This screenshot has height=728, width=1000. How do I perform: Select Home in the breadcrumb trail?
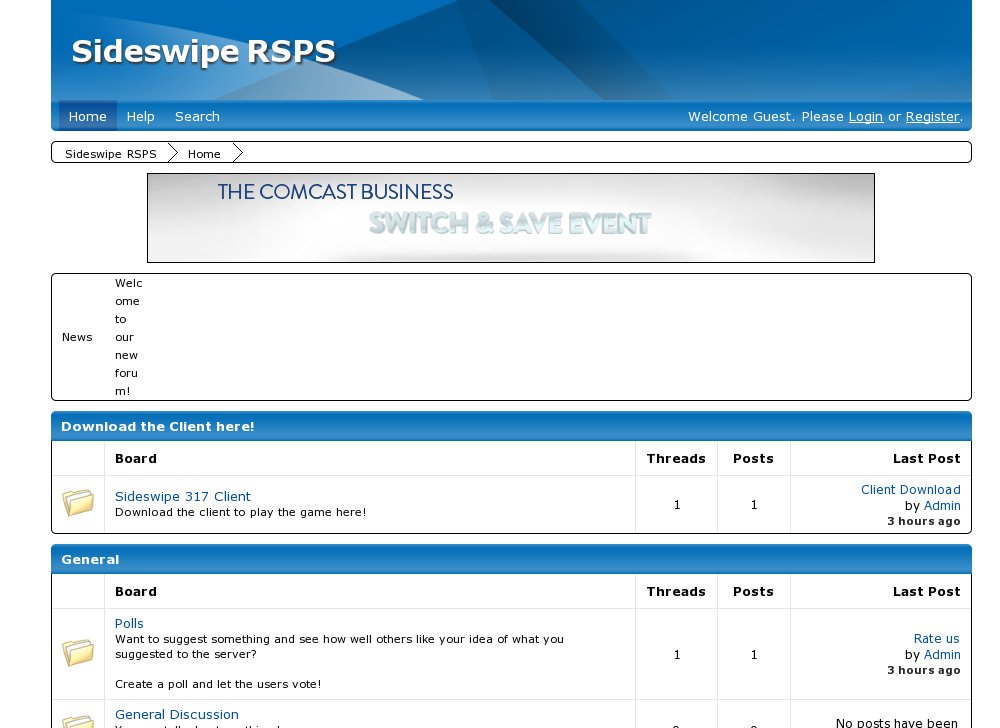point(204,154)
